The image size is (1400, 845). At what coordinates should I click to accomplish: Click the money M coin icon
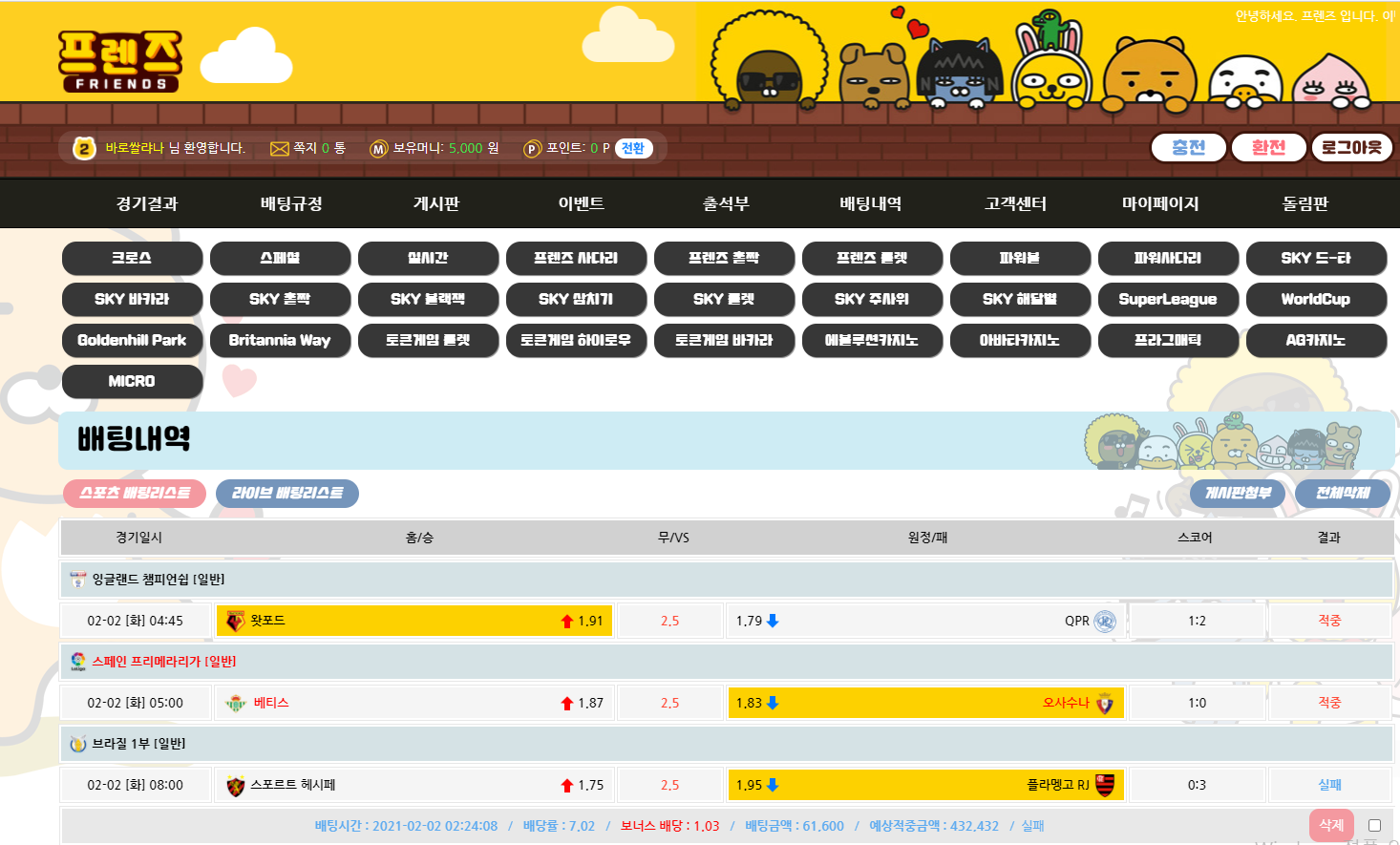tap(379, 149)
